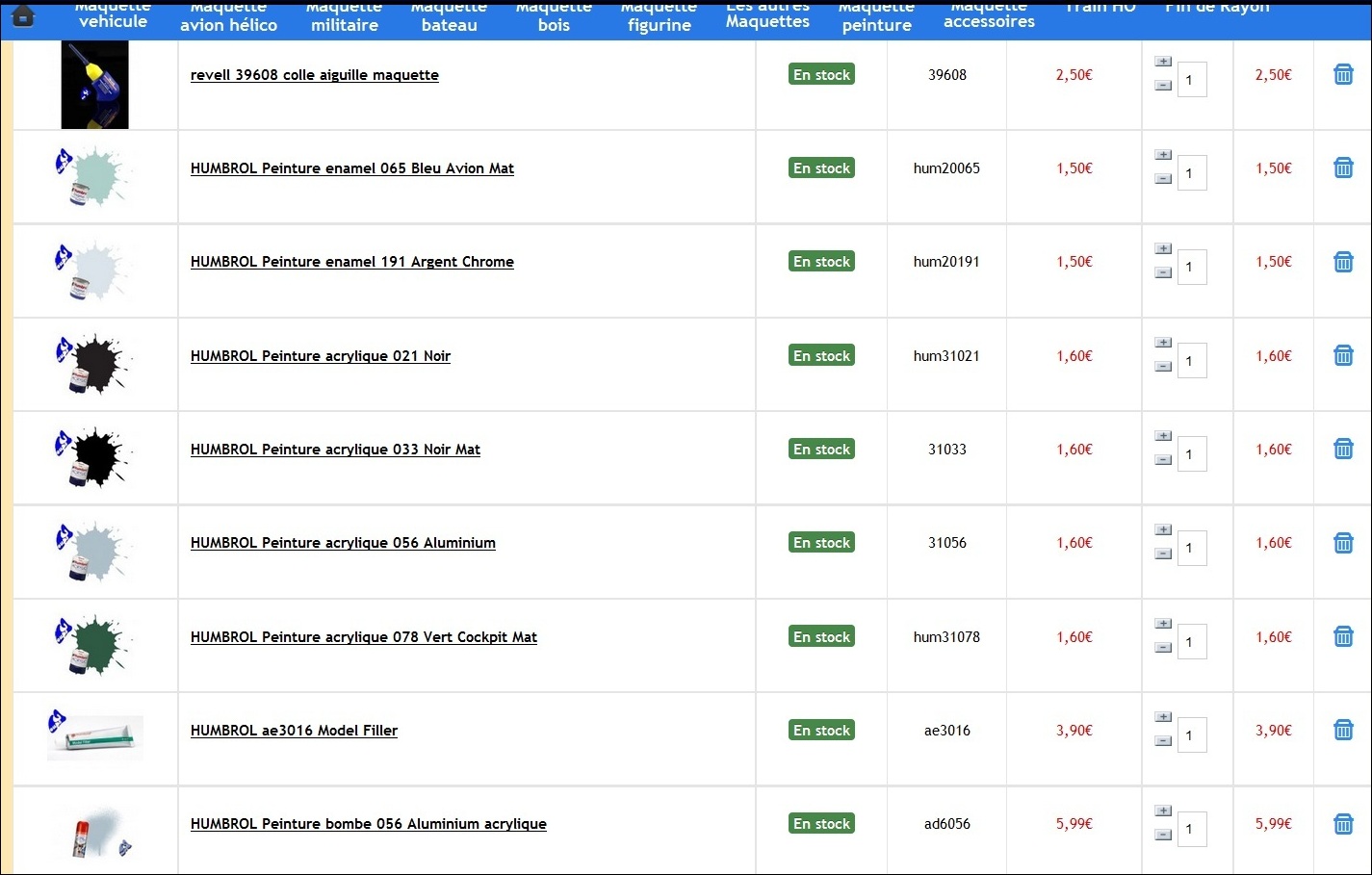The width and height of the screenshot is (1372, 875).
Task: Delete acrylique 021 Noir row
Action: [1343, 355]
